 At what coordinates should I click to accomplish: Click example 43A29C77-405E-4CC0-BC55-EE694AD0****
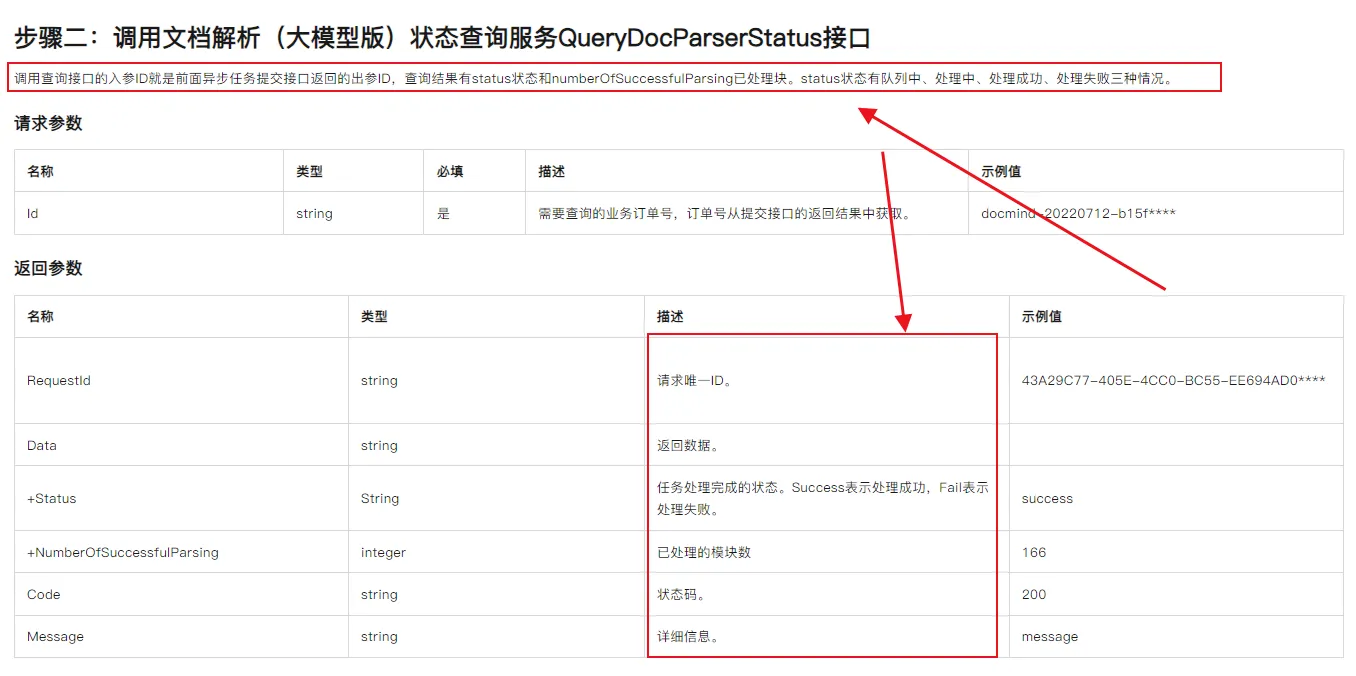pos(1174,380)
